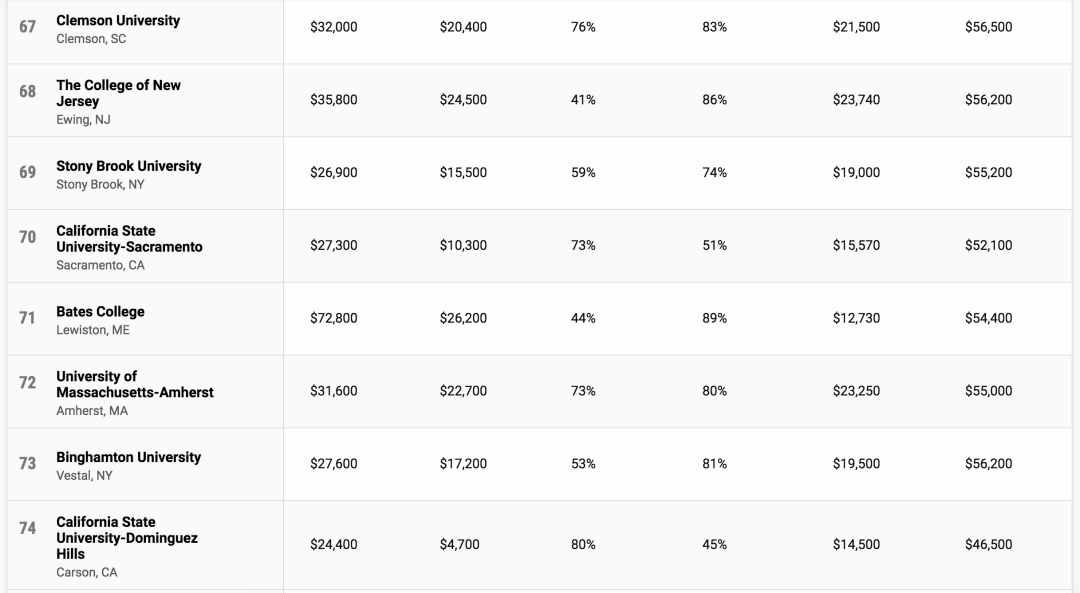The width and height of the screenshot is (1080, 593).
Task: Click University of Massachusetts-Amherst link
Action: click(x=134, y=384)
